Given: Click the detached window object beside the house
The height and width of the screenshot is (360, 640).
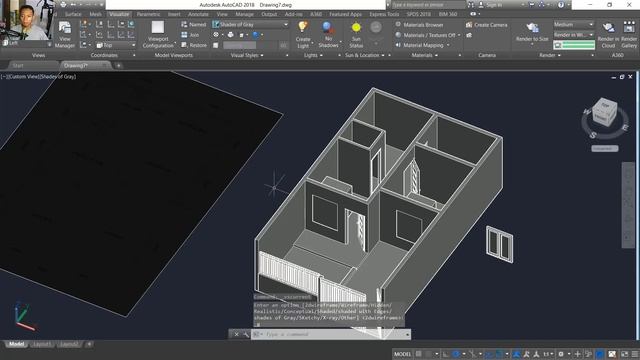Looking at the screenshot, I should click(500, 244).
